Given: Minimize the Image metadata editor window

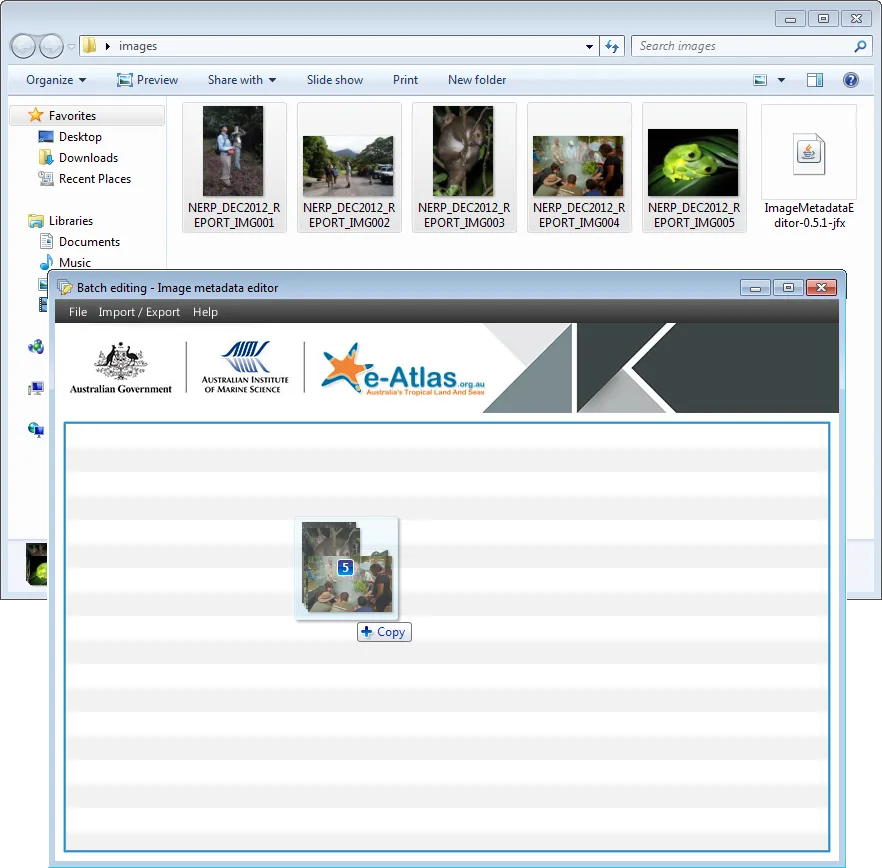Looking at the screenshot, I should coord(755,288).
